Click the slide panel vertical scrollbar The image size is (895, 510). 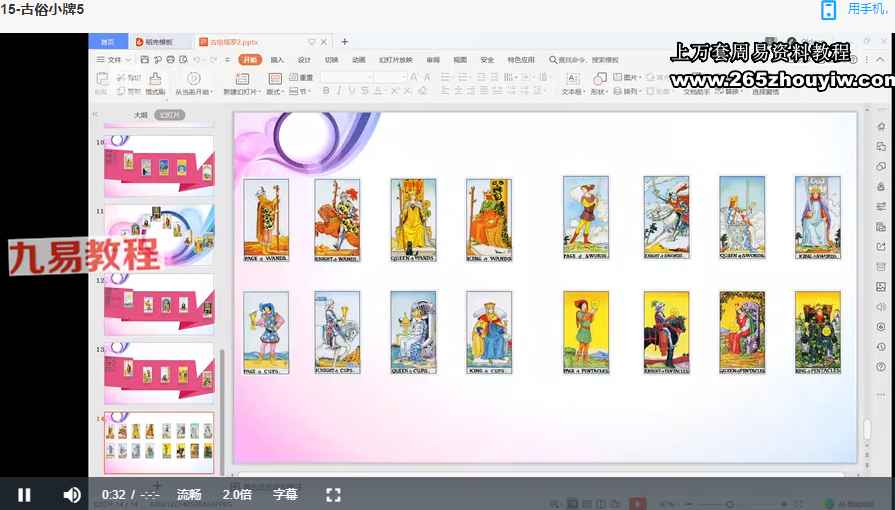(222, 410)
